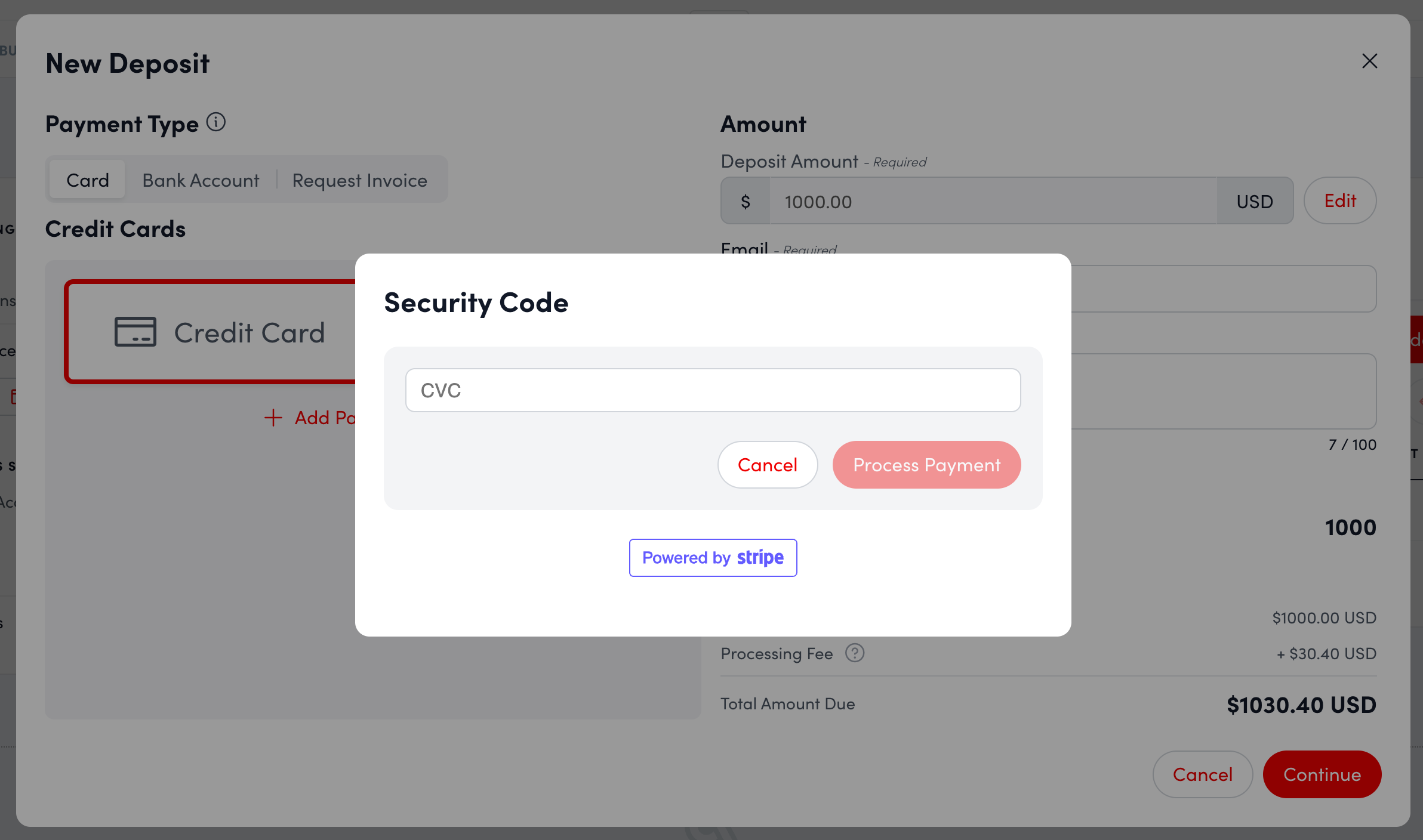The width and height of the screenshot is (1423, 840).
Task: Open the Powered by Stripe link
Action: click(713, 558)
